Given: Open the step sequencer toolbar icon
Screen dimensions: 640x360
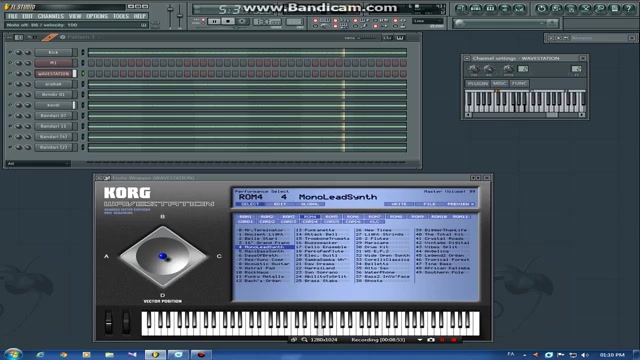Looking at the screenshot, I should point(476,9).
